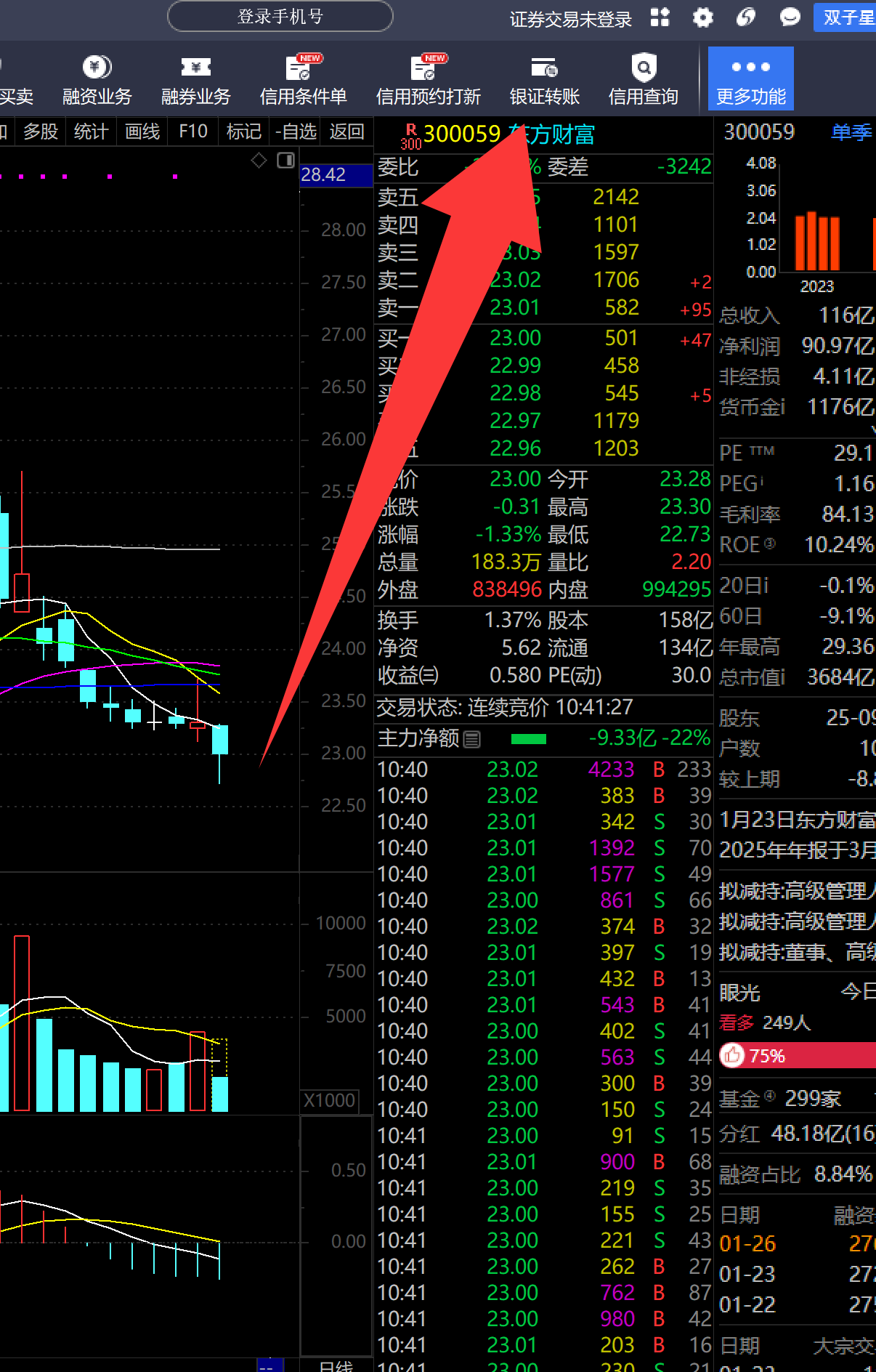Click -自选 remove from watchlist
Image resolution: width=876 pixels, height=1372 pixels.
pos(296,132)
